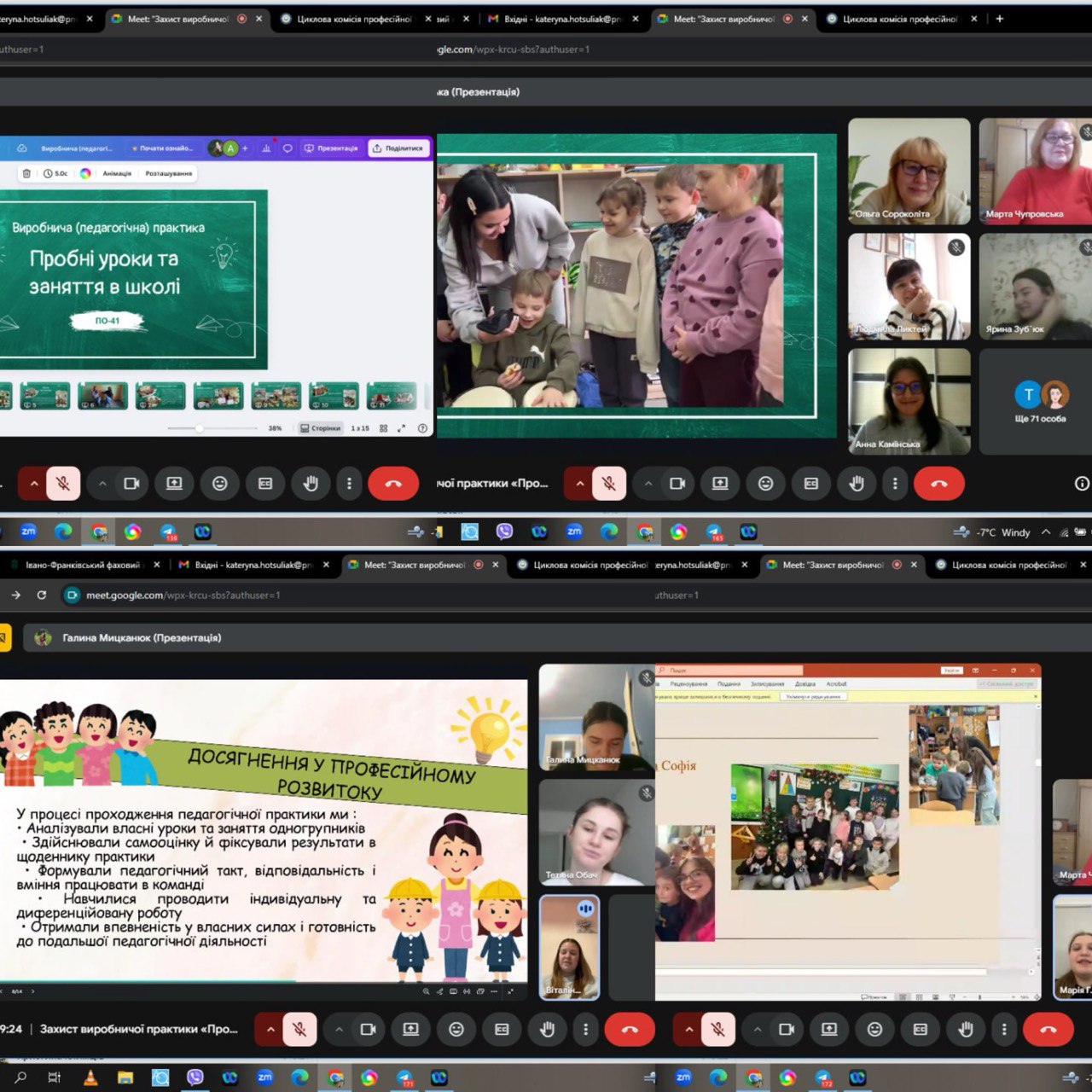1092x1092 pixels.
Task: Open Анімація menu in Canva toolbar
Action: pyautogui.click(x=117, y=173)
